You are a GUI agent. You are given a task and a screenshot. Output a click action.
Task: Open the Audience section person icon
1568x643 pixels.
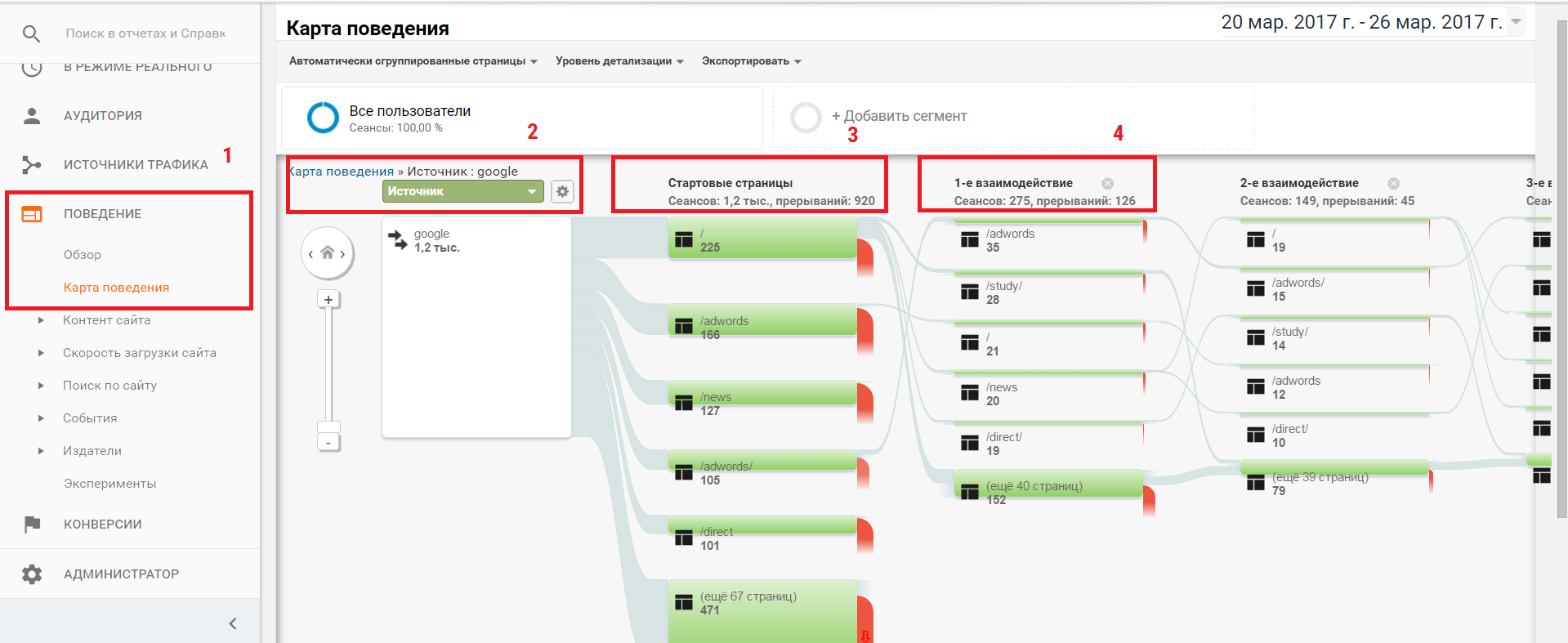click(32, 116)
